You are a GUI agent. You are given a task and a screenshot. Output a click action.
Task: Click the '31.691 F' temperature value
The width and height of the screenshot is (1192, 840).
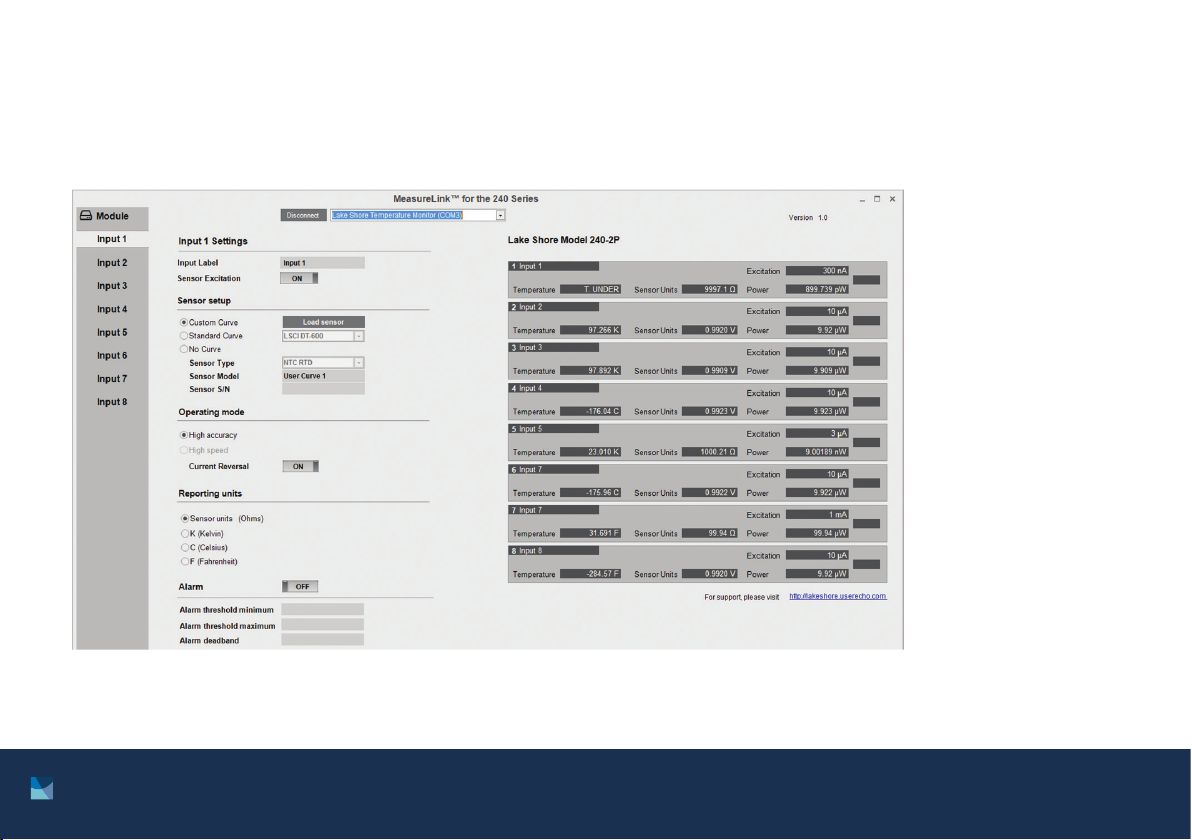click(591, 534)
